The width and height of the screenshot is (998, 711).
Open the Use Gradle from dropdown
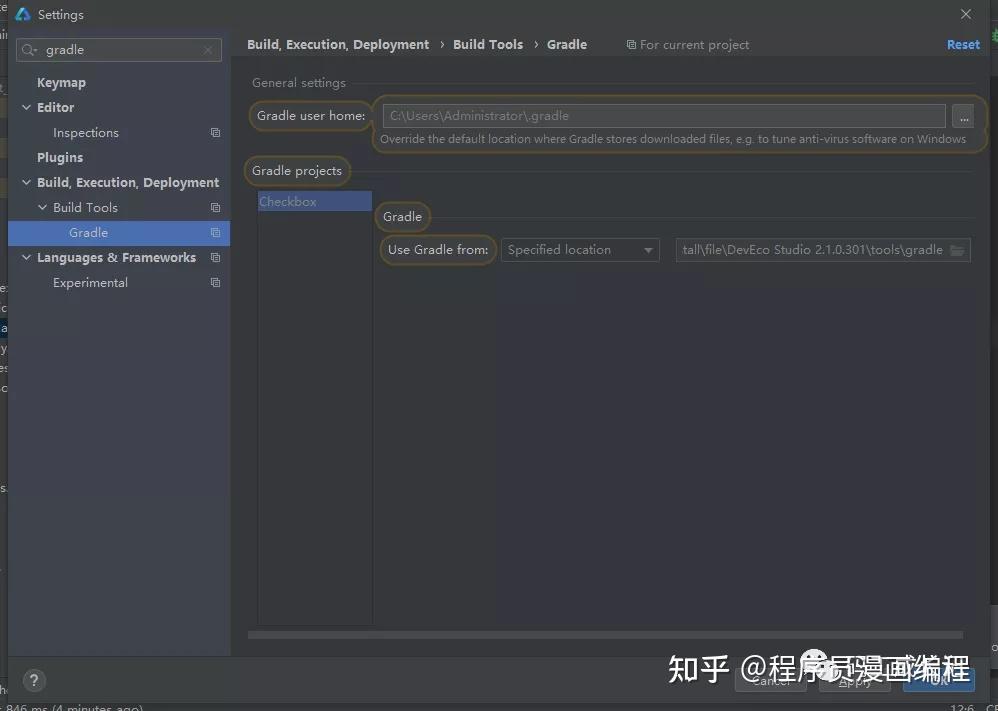pyautogui.click(x=580, y=250)
